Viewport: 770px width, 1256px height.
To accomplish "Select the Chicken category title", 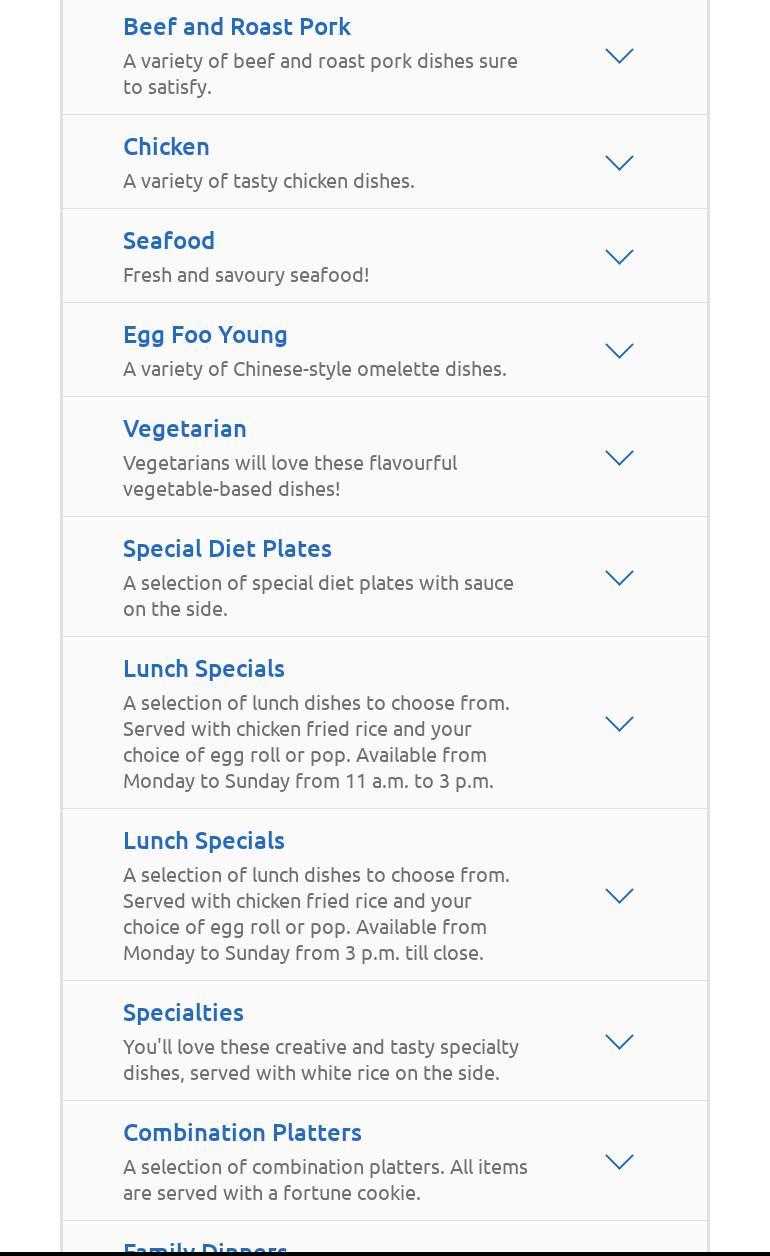I will tap(166, 147).
